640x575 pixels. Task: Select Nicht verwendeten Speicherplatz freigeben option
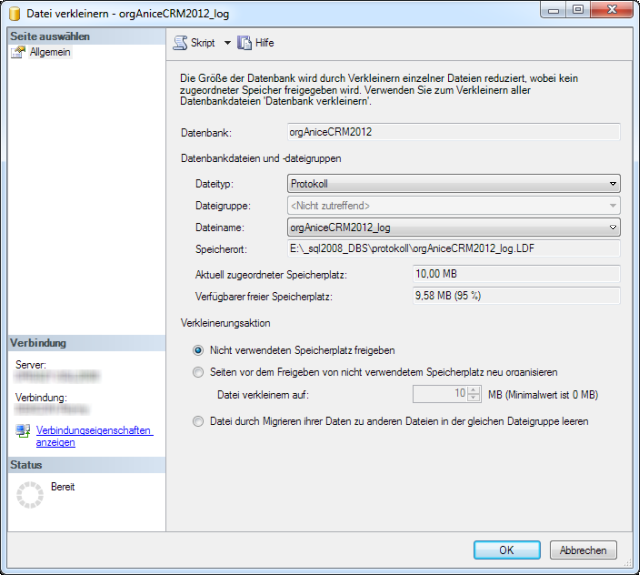click(x=294, y=350)
